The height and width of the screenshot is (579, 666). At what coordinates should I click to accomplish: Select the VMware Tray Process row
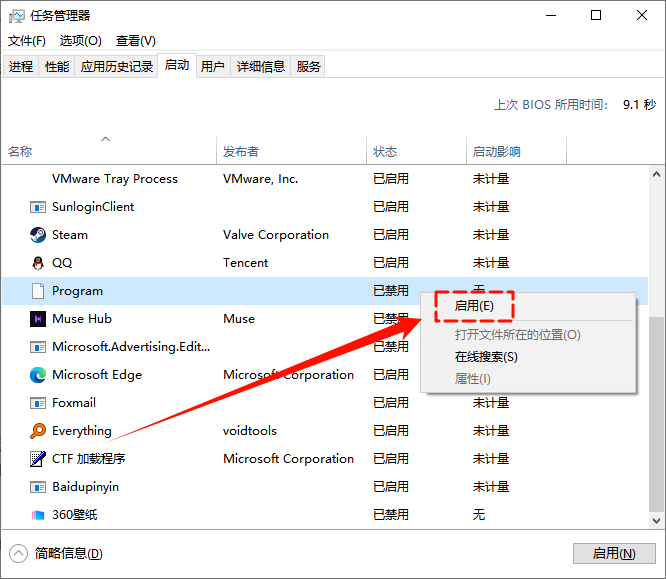click(x=325, y=179)
